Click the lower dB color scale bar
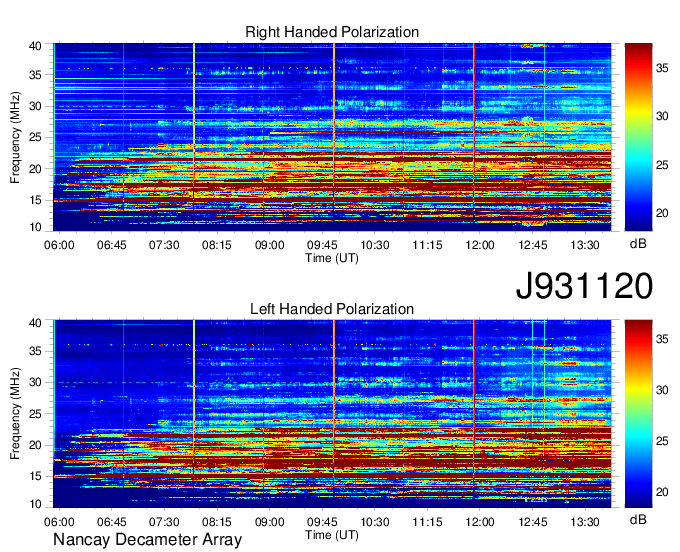Viewport: 680px width, 552px height. point(638,414)
